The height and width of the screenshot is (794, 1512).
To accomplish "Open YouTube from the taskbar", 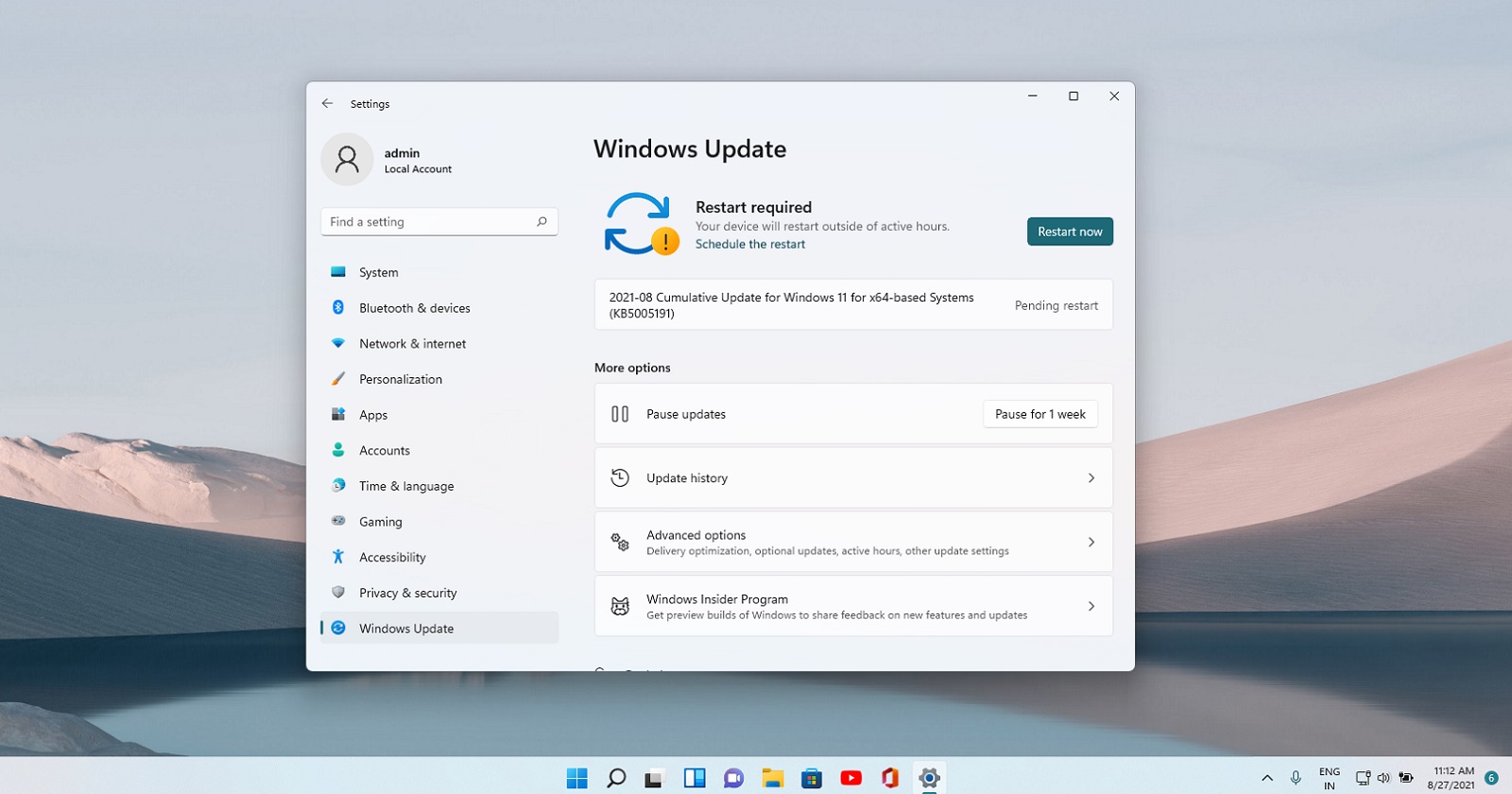I will click(850, 778).
